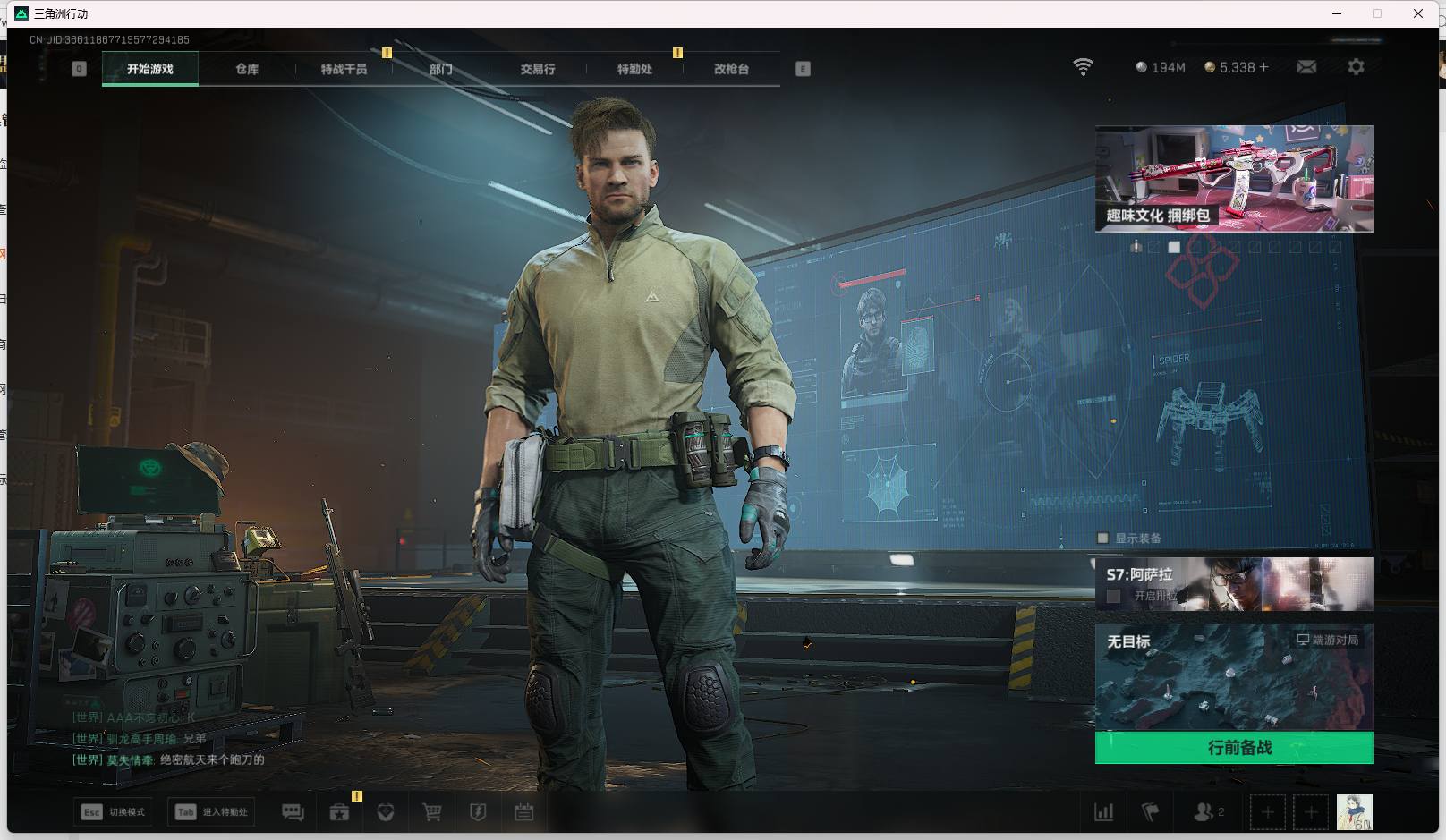Screen dimensions: 1446x840
Task: Switch to the 特战干员 tab
Action: tap(344, 69)
